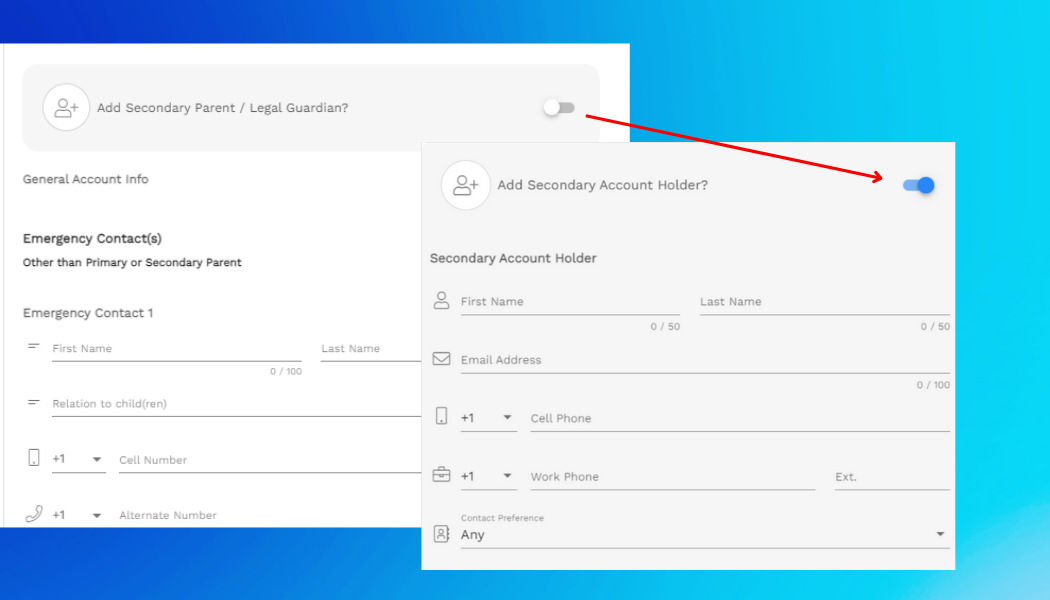This screenshot has width=1050, height=600.
Task: Click the add-person icon beside Secondary Parent question
Action: (66, 107)
